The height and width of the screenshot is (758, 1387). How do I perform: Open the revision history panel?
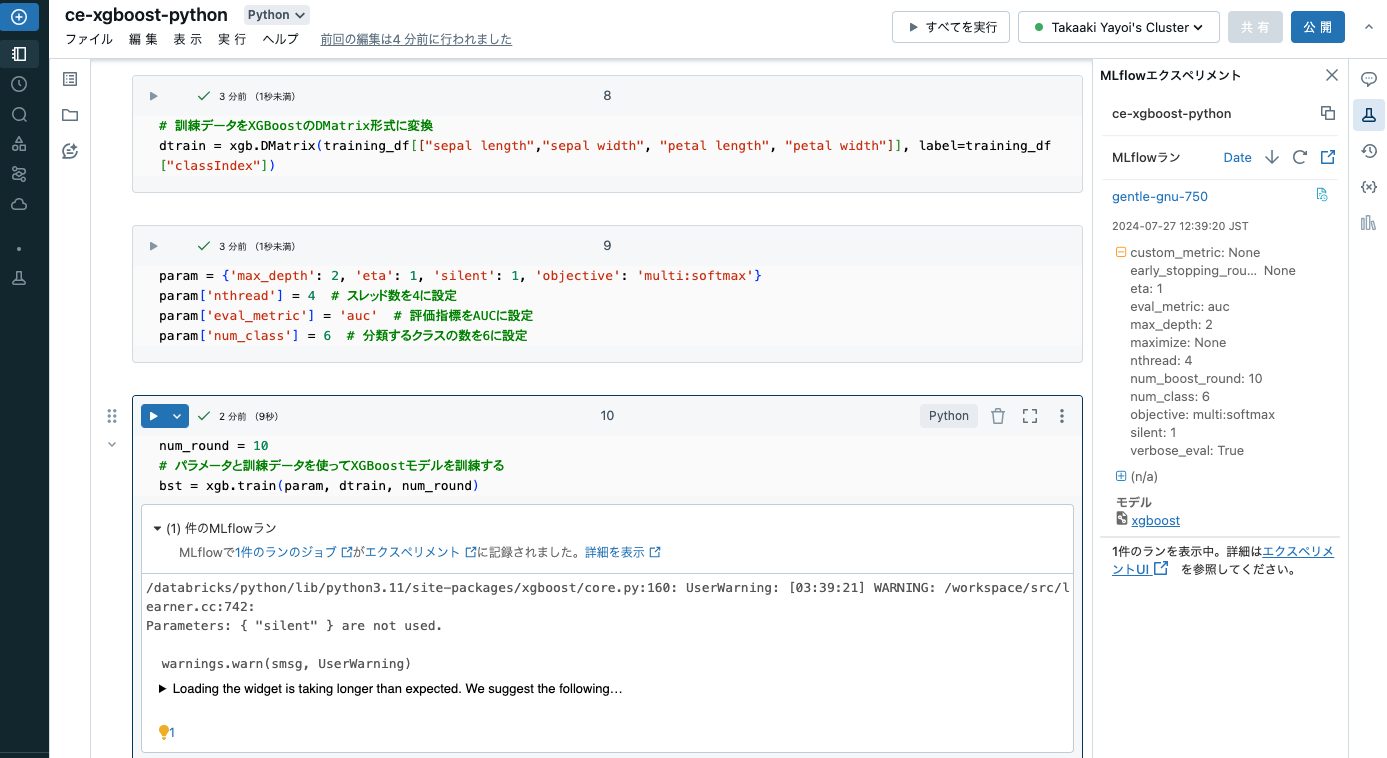click(x=1369, y=150)
